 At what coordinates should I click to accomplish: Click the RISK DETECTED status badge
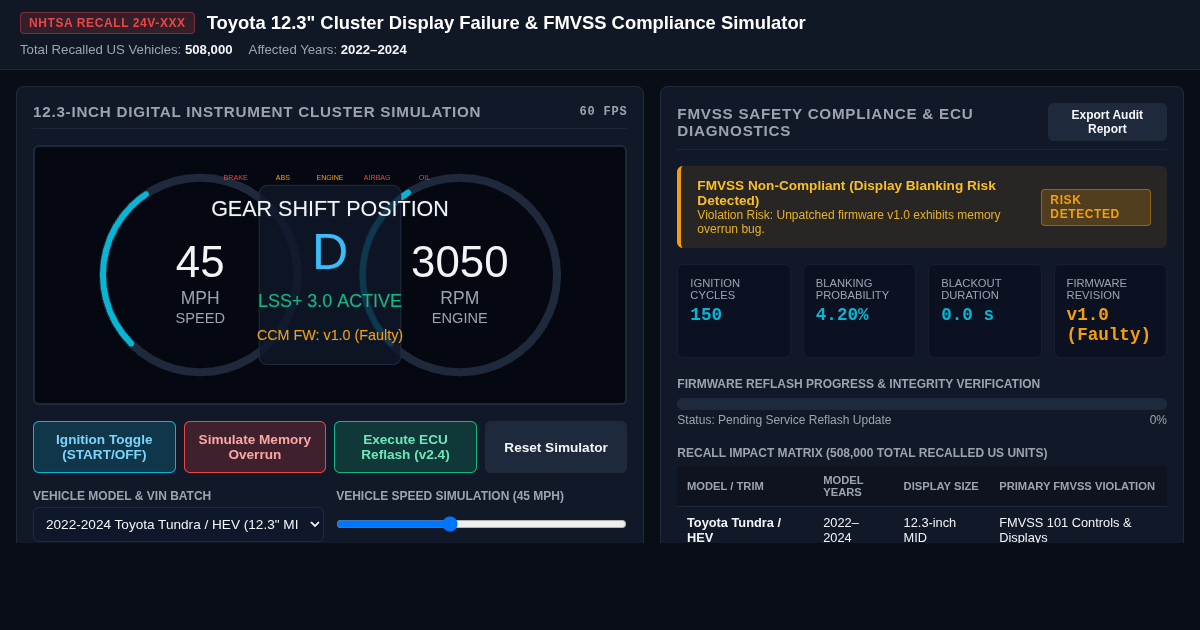[x=1096, y=207]
